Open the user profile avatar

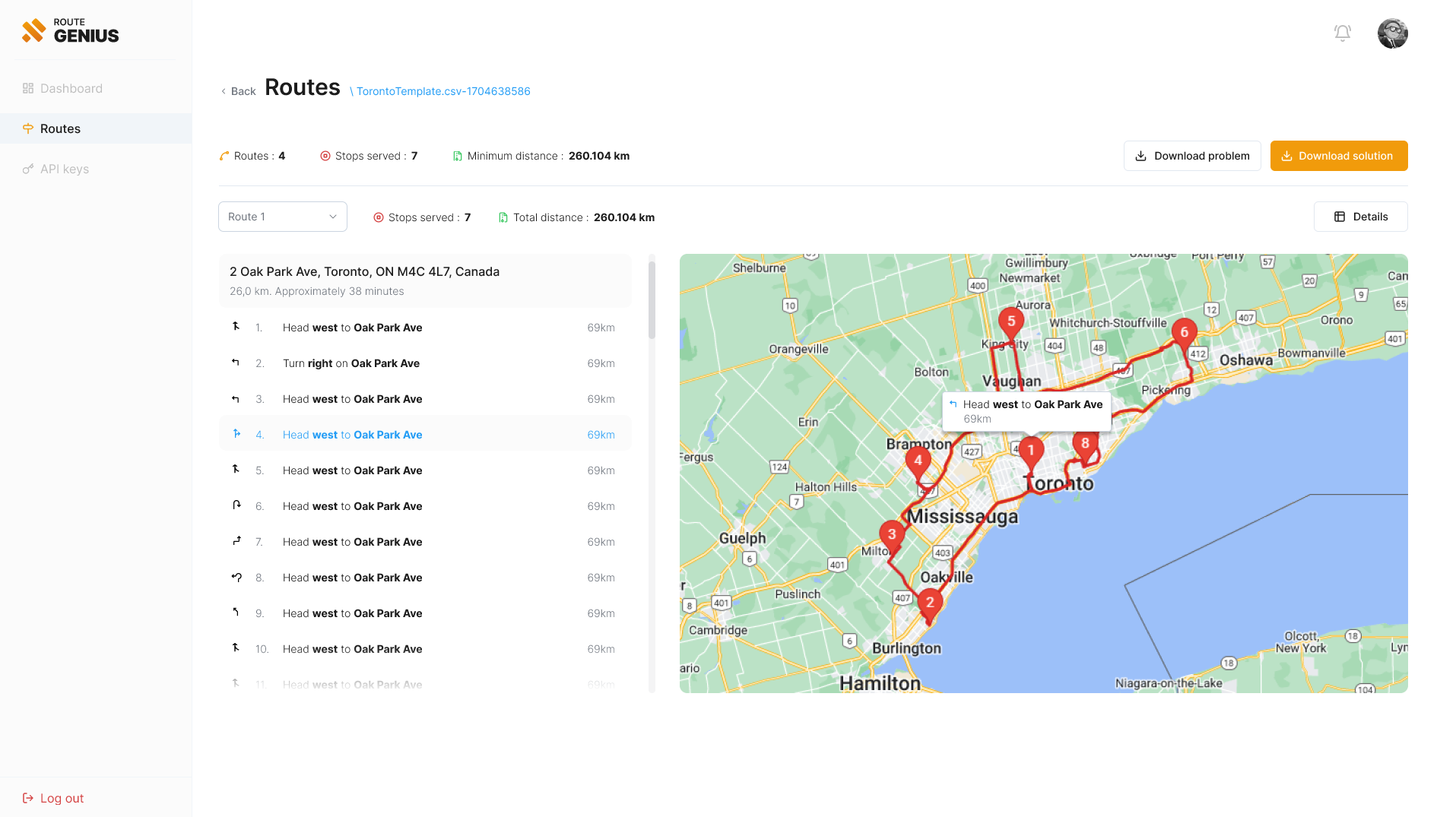(1392, 33)
